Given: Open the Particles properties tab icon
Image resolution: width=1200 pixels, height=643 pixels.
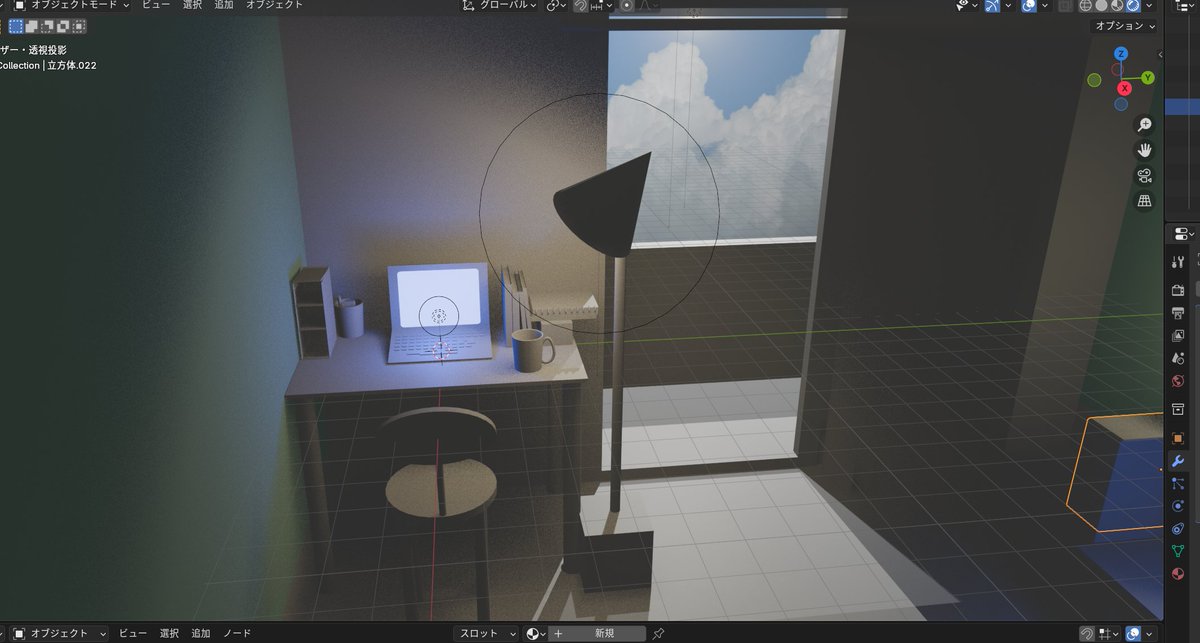Looking at the screenshot, I should (x=1177, y=484).
